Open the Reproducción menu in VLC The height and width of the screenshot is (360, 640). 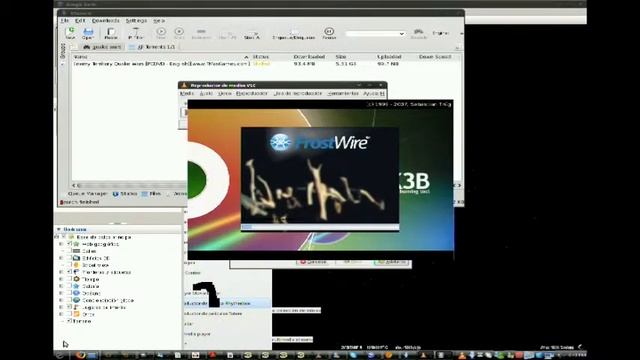(x=252, y=93)
